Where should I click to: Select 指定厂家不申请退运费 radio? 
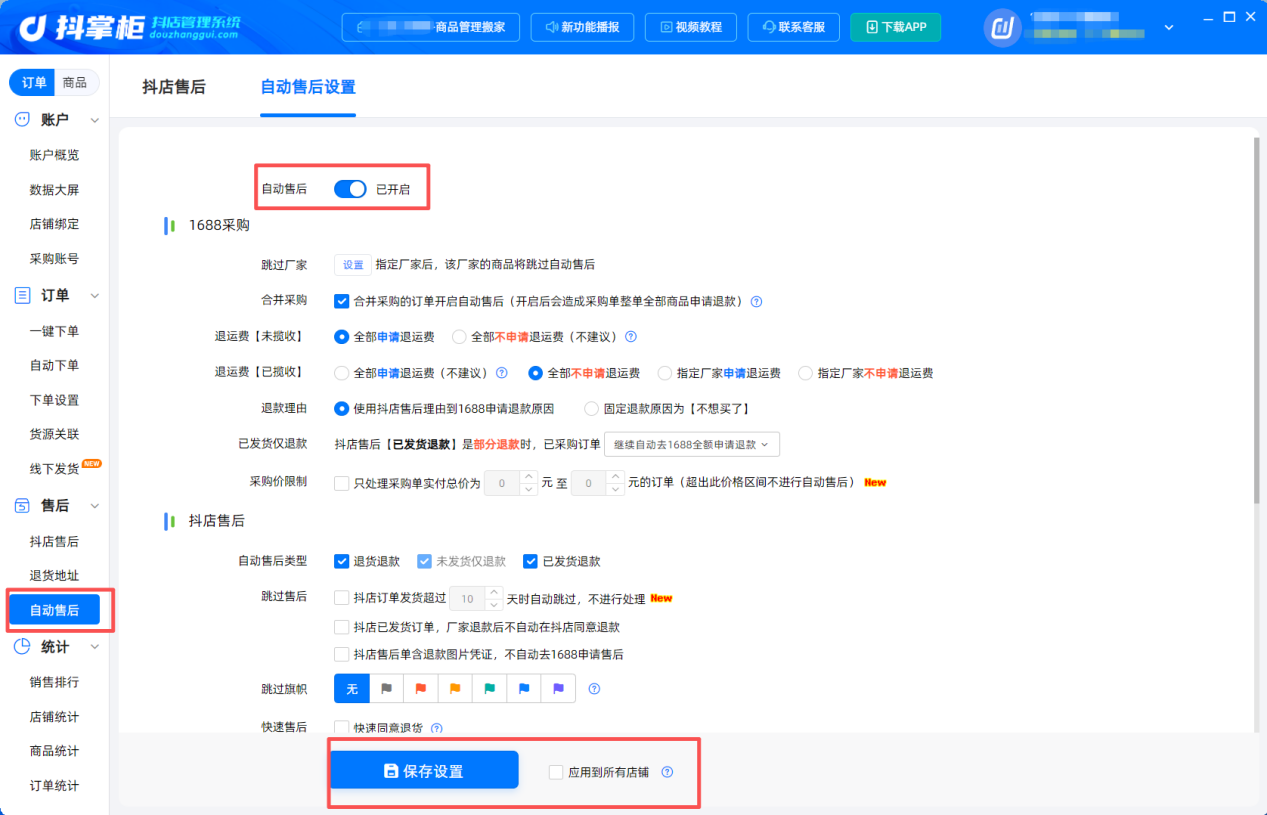pos(805,373)
